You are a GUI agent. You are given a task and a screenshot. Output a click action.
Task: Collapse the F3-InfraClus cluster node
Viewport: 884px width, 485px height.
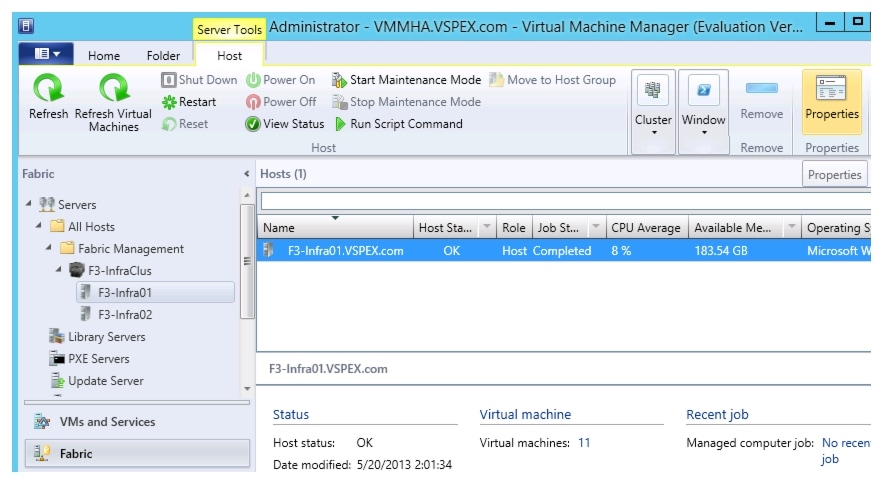click(x=58, y=271)
